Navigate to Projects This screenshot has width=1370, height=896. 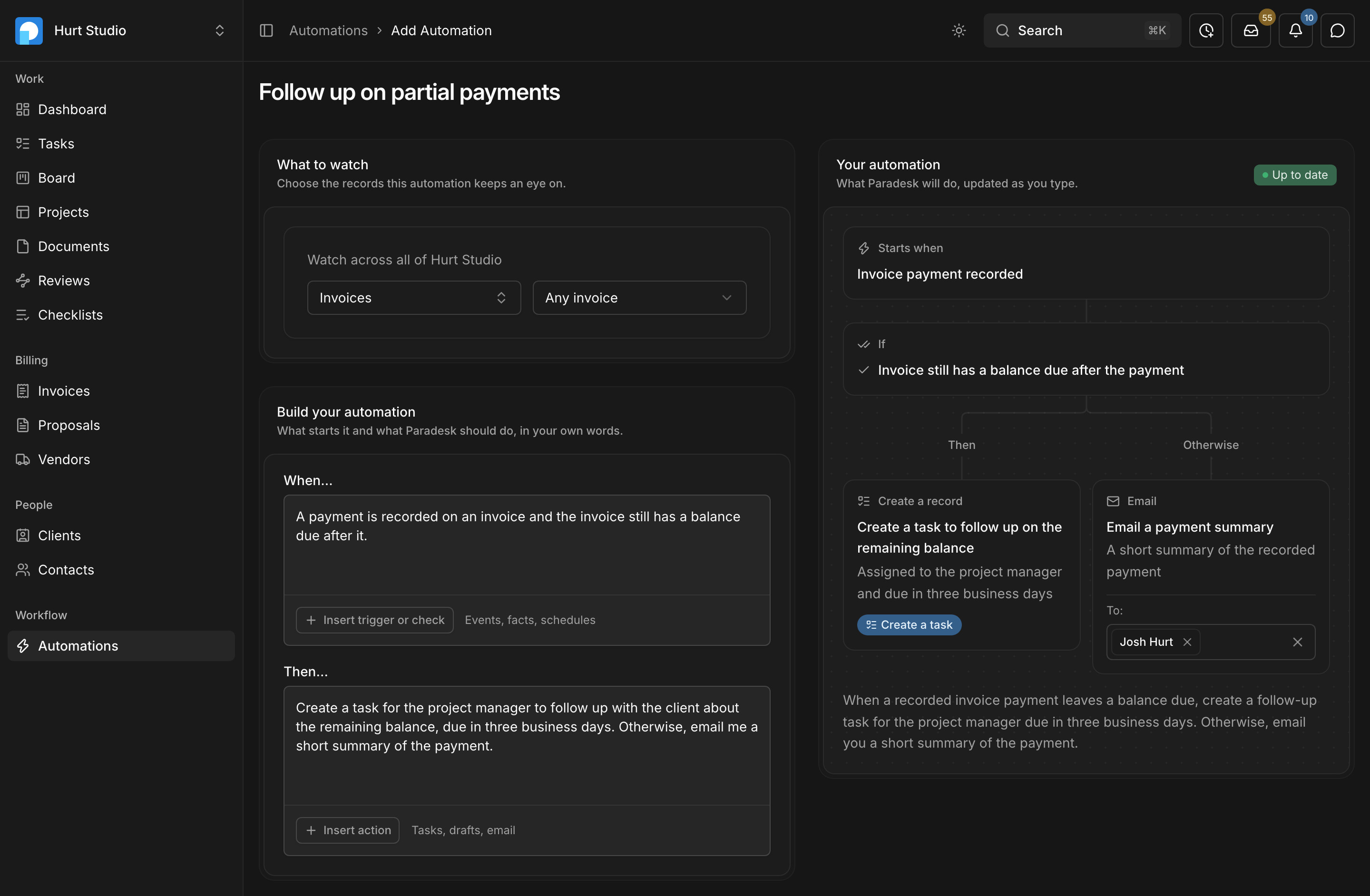click(121, 212)
